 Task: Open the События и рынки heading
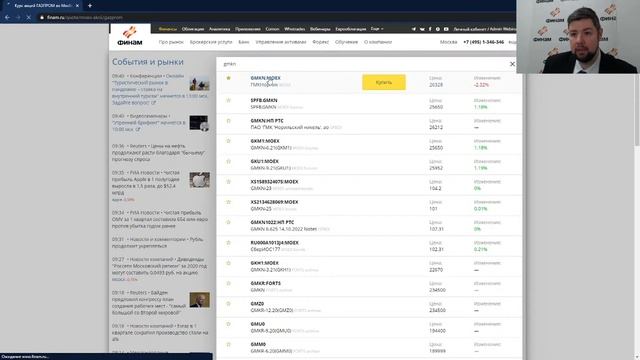pos(148,62)
